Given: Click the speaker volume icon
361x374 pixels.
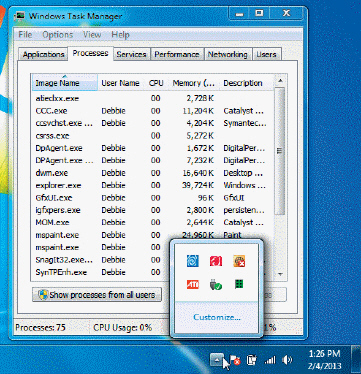Looking at the screenshot, I should (287, 360).
